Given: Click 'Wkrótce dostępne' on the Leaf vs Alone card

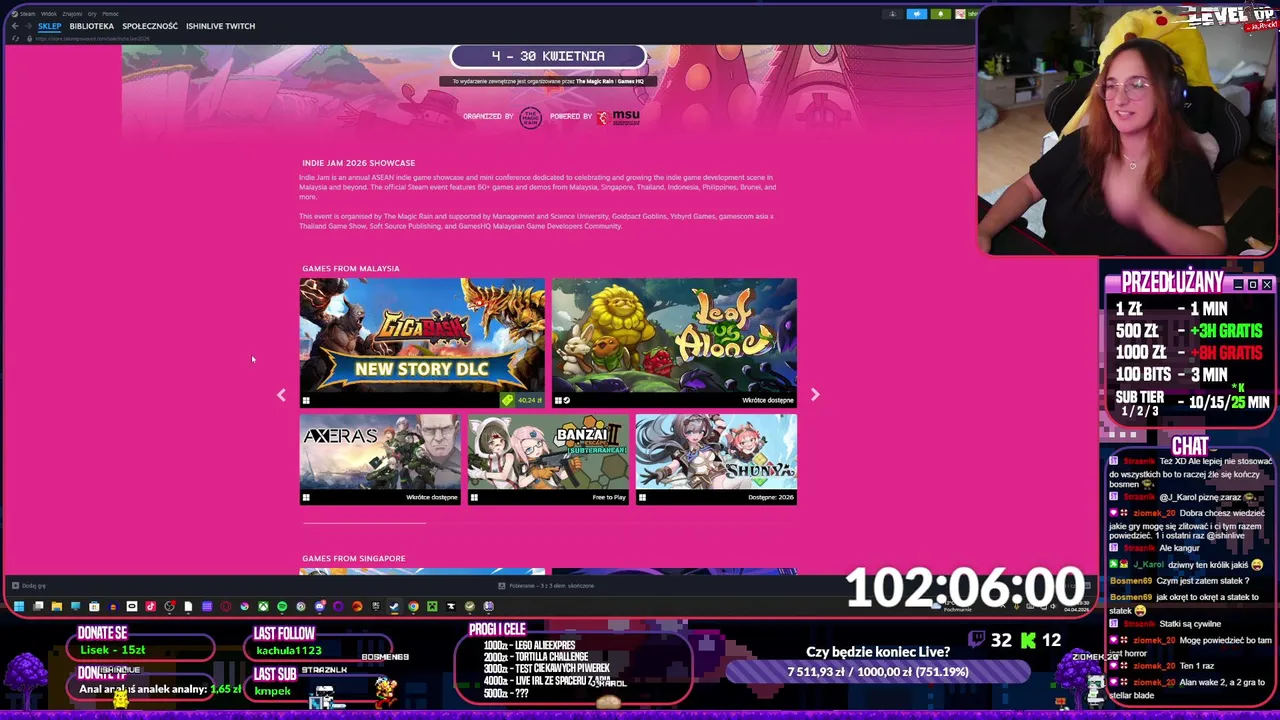Looking at the screenshot, I should pyautogui.click(x=768, y=400).
